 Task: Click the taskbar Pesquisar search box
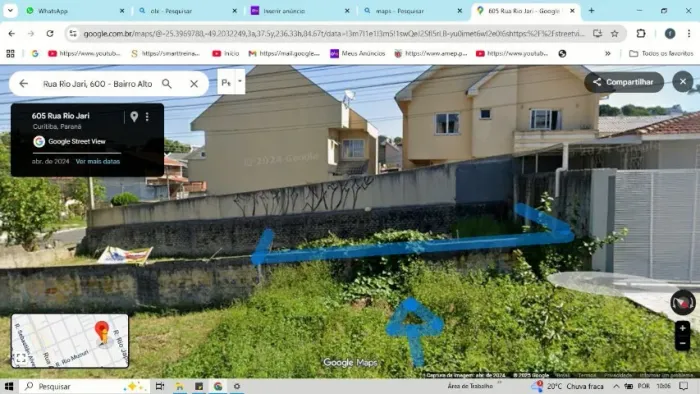point(85,386)
